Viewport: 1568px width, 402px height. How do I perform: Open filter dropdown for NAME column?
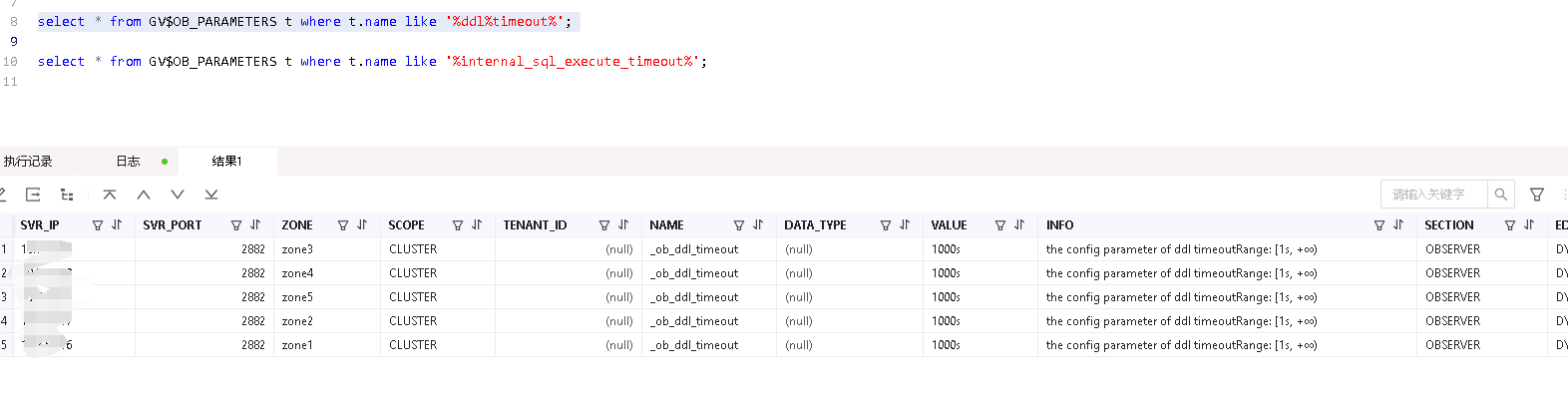pos(739,225)
